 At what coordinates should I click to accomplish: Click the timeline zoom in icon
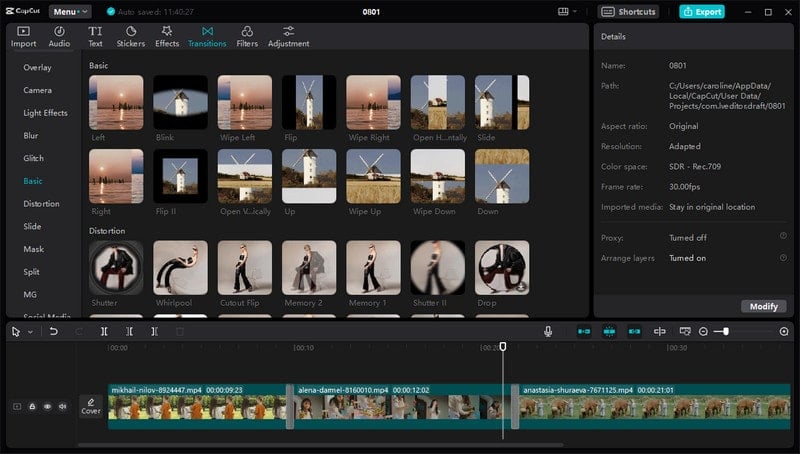pos(784,332)
